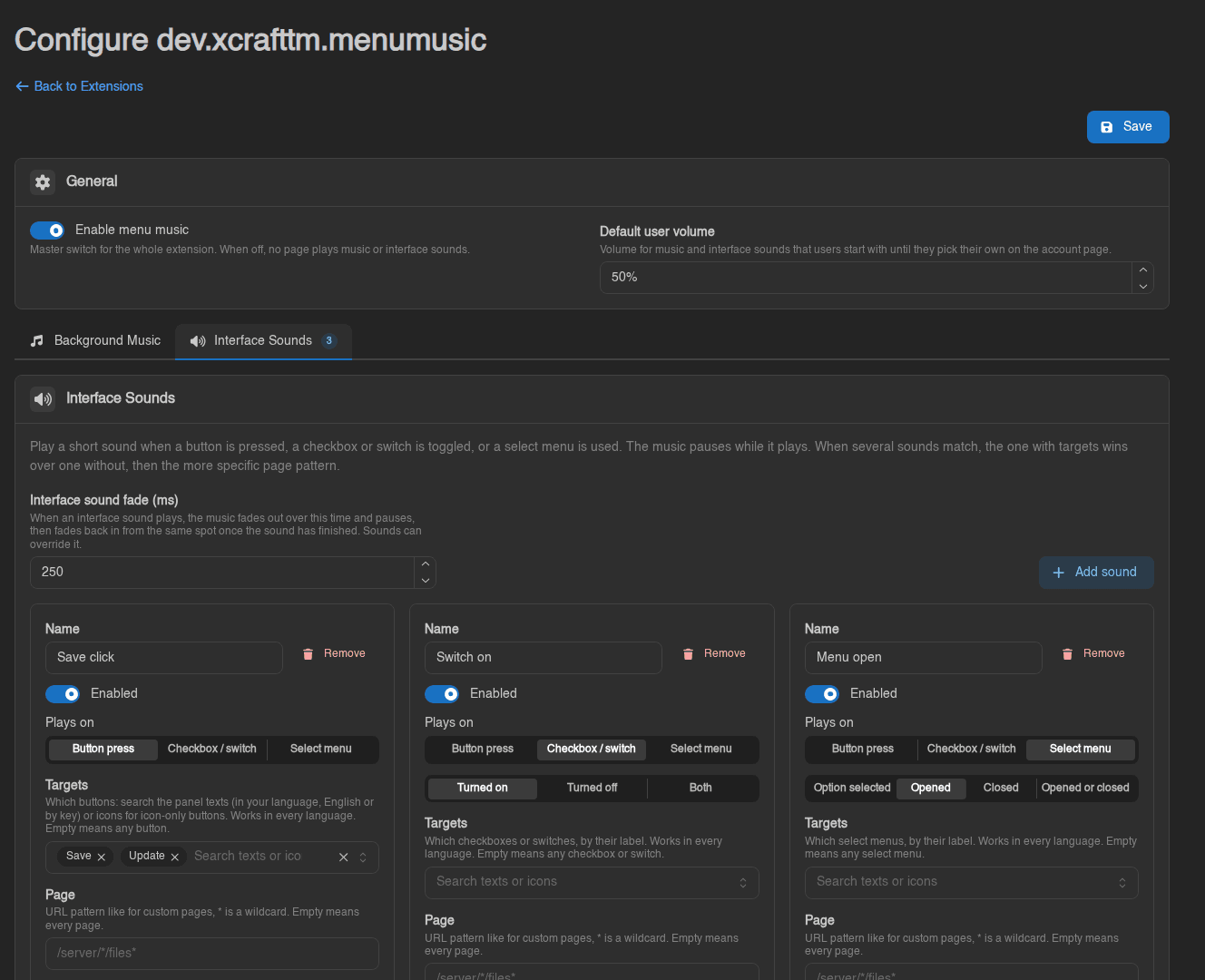Viewport: 1205px width, 980px height.
Task: Click the left arrow icon beside Back to Extensions
Action: pos(22,86)
